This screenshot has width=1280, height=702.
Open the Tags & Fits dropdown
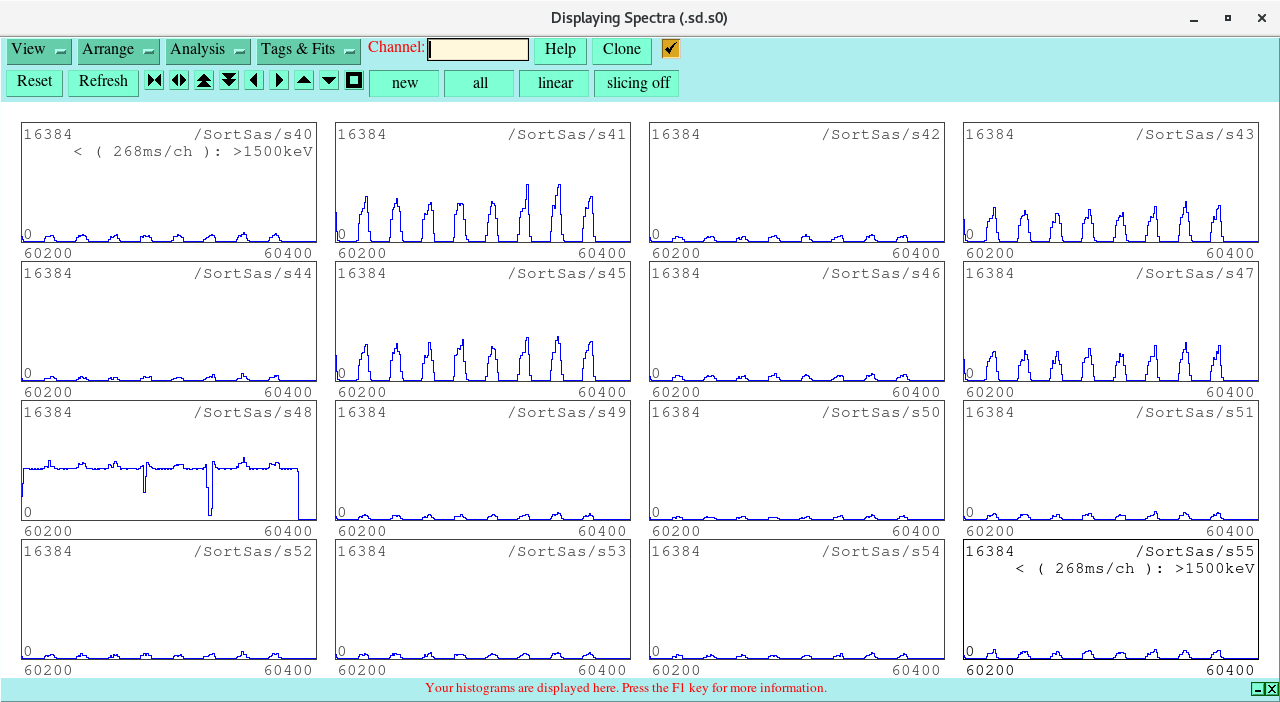pyautogui.click(x=308, y=50)
